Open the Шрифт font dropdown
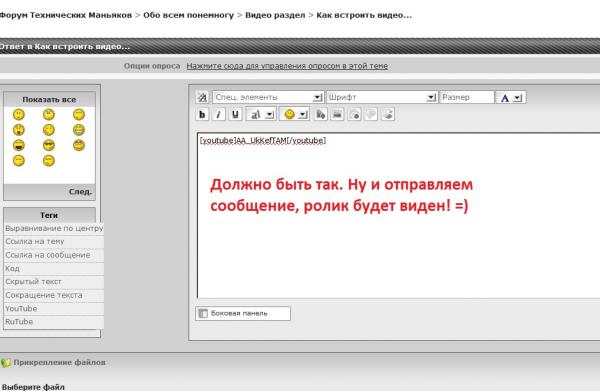 pyautogui.click(x=382, y=97)
